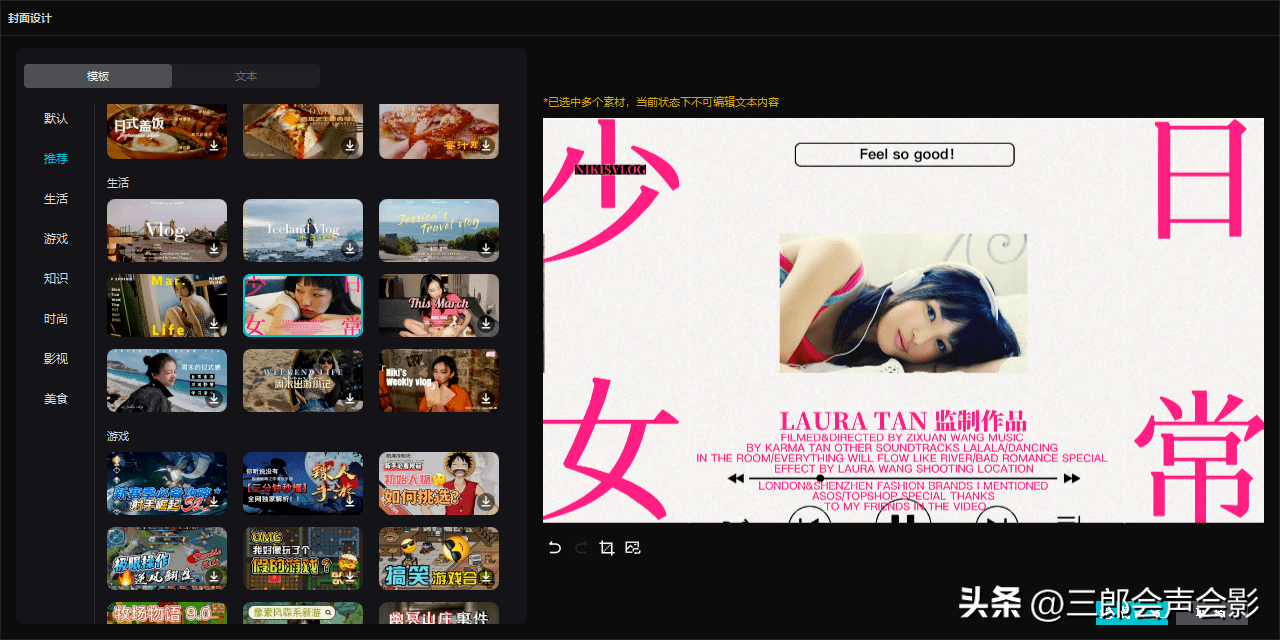Screen dimensions: 1280x640
Task: Download the Iceland Vlog template
Action: point(350,249)
